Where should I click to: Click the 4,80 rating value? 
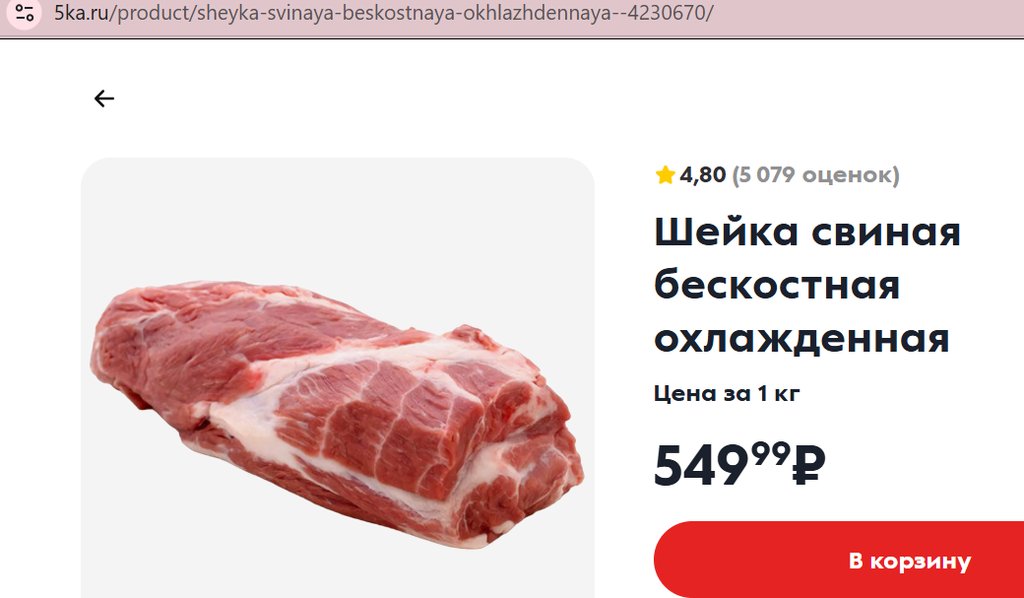[703, 175]
